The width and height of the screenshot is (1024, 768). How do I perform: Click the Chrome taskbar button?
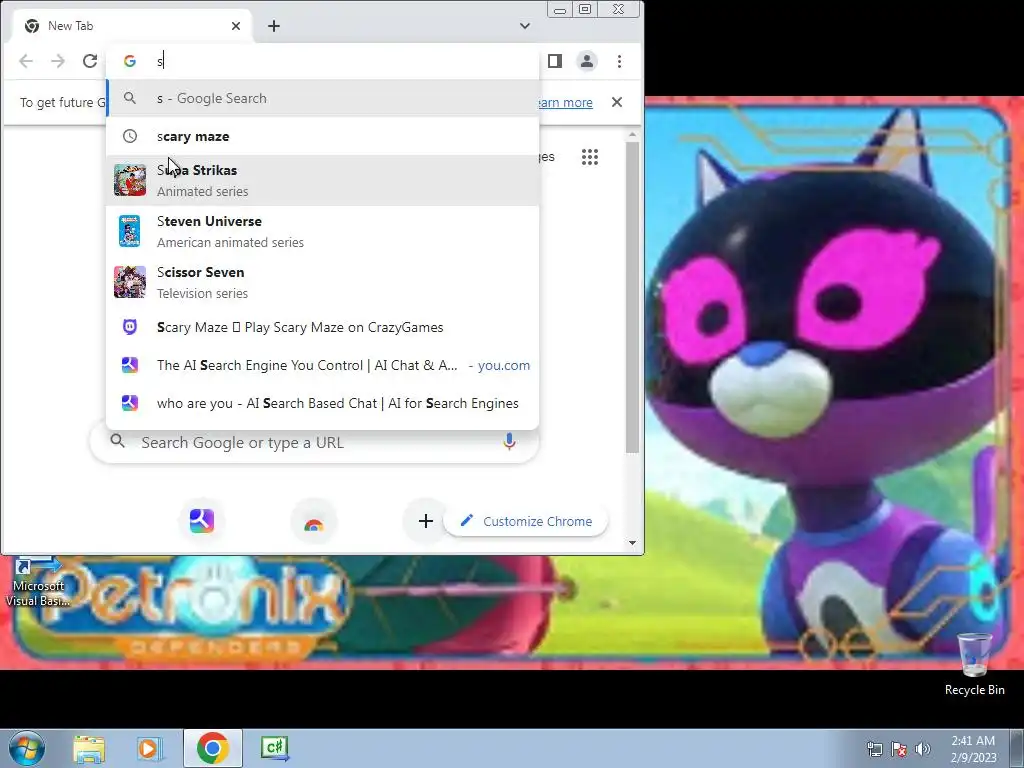tap(212, 748)
